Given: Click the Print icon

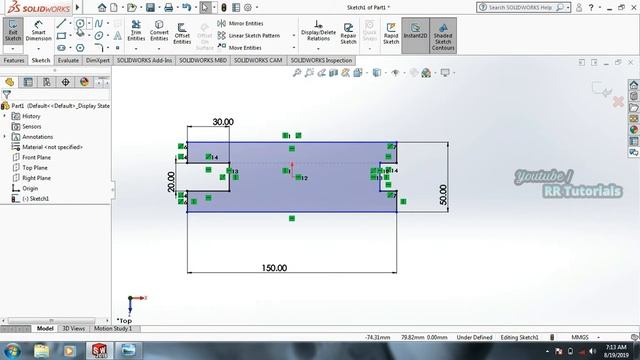Looking at the screenshot, I should pyautogui.click(x=168, y=7).
